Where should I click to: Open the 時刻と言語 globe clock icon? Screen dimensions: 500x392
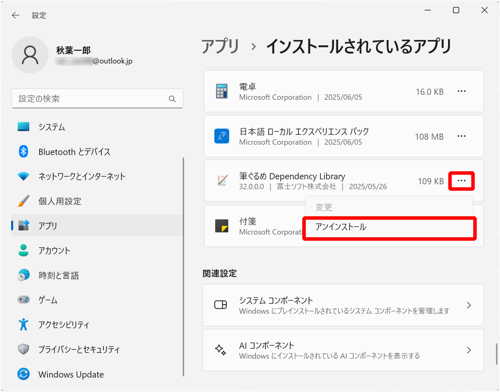point(23,275)
